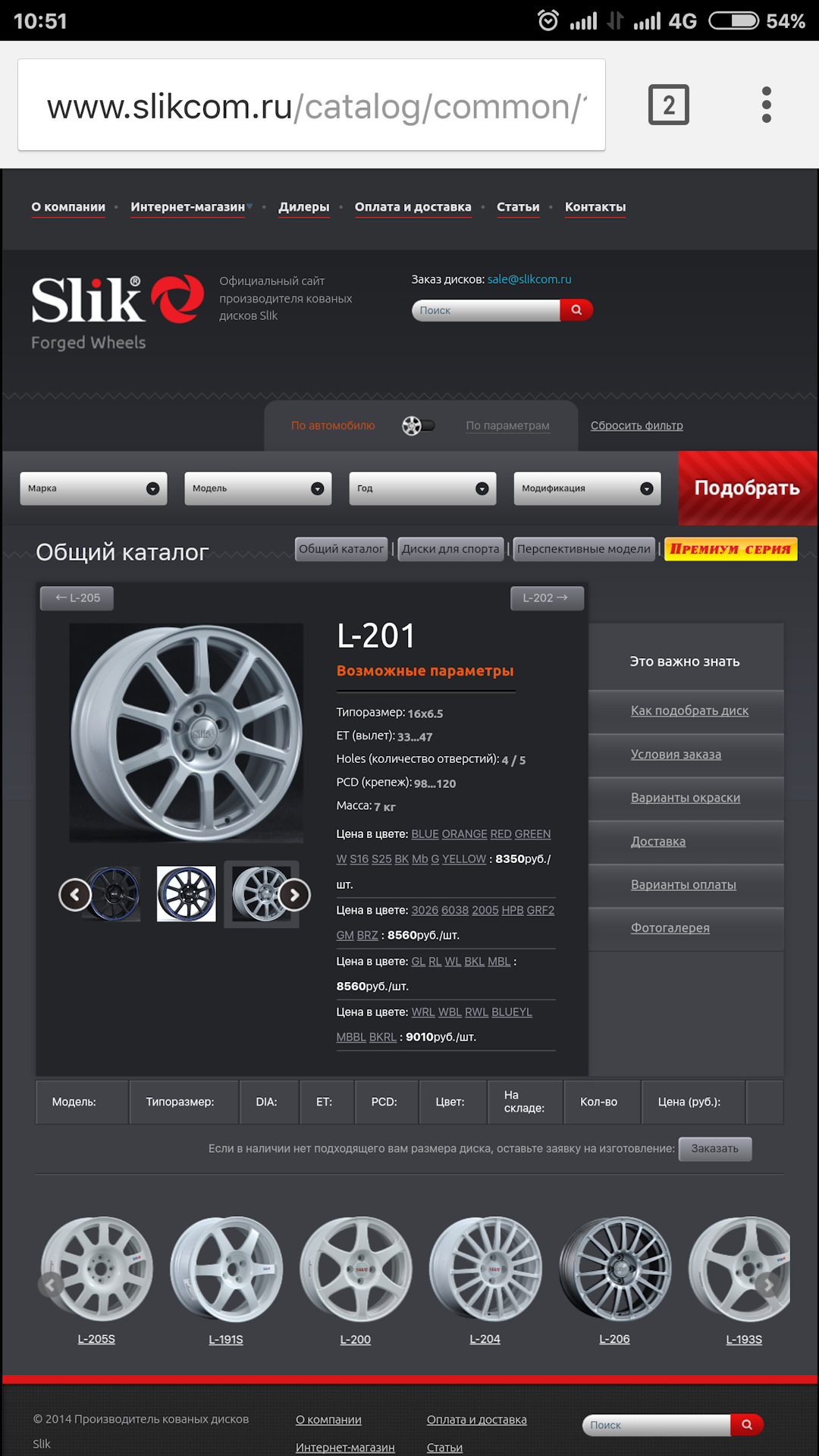Expand the Год dropdown

(422, 488)
